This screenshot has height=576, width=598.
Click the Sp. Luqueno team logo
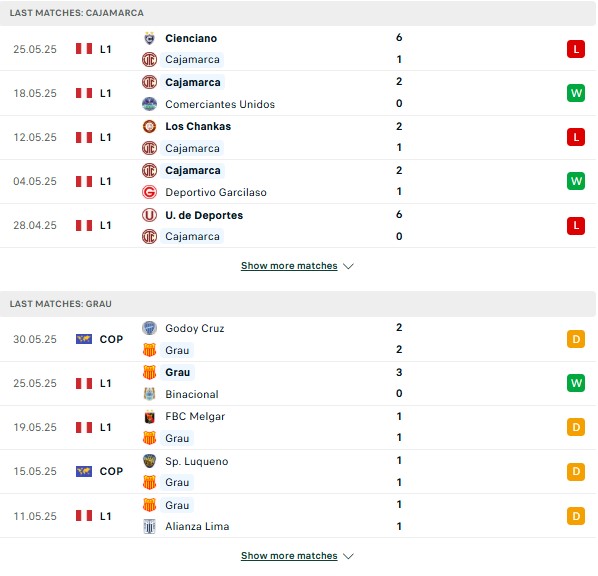click(x=149, y=461)
